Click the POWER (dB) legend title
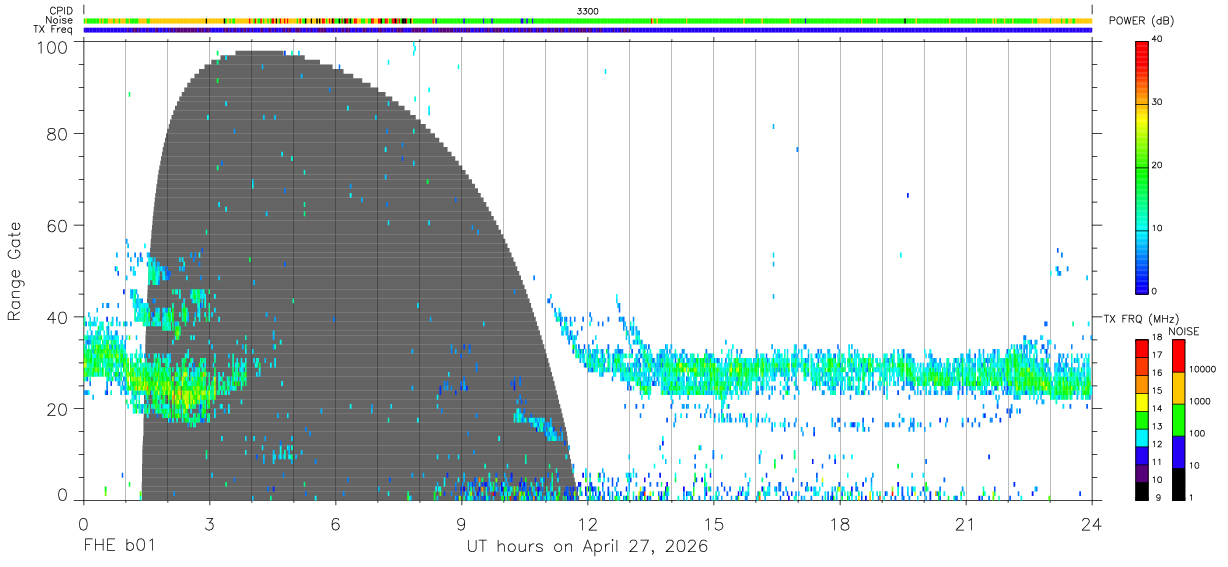1228x567 pixels. click(x=1140, y=21)
